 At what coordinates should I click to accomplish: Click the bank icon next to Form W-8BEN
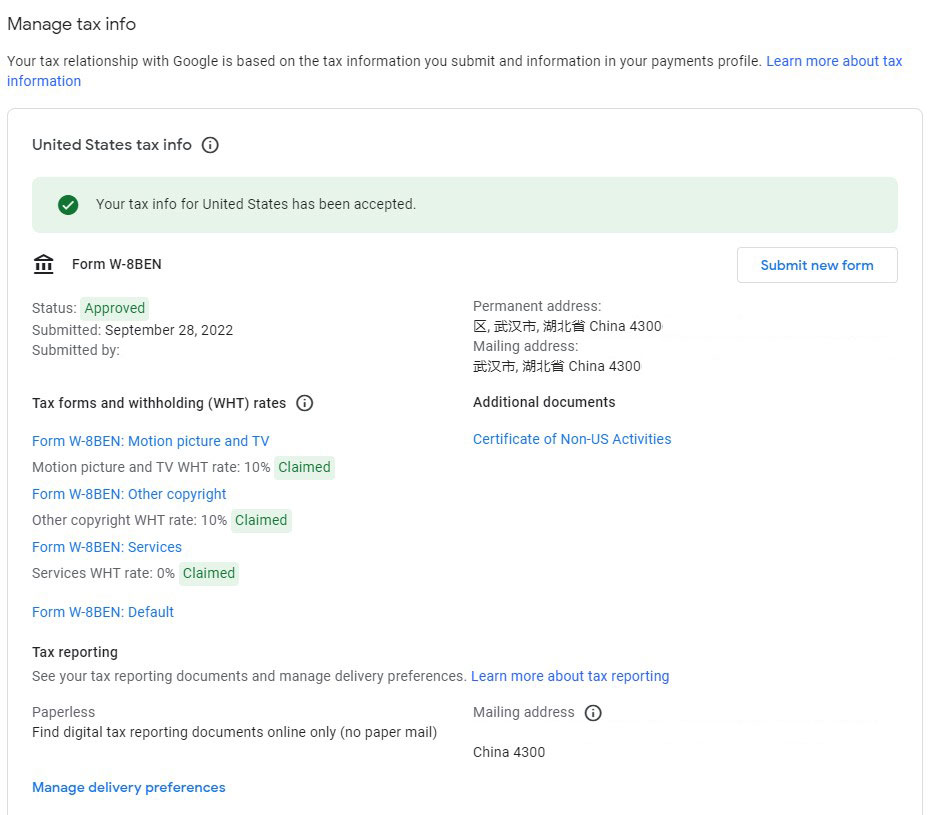[x=44, y=265]
